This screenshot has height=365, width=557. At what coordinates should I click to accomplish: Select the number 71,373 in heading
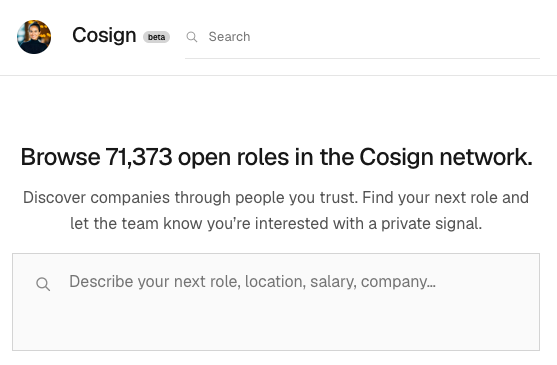(x=139, y=157)
